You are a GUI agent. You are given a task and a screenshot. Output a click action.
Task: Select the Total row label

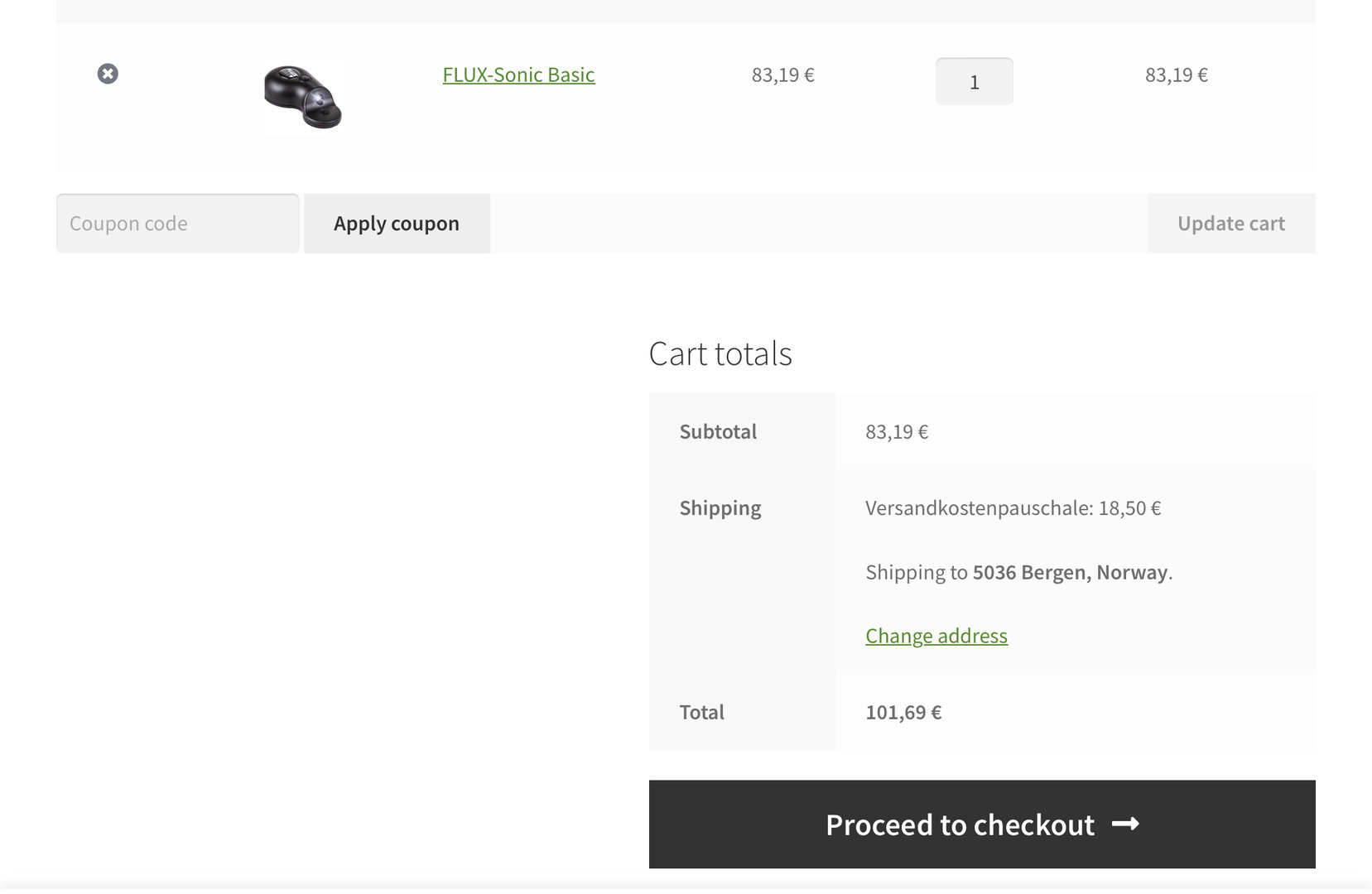pyautogui.click(x=701, y=712)
